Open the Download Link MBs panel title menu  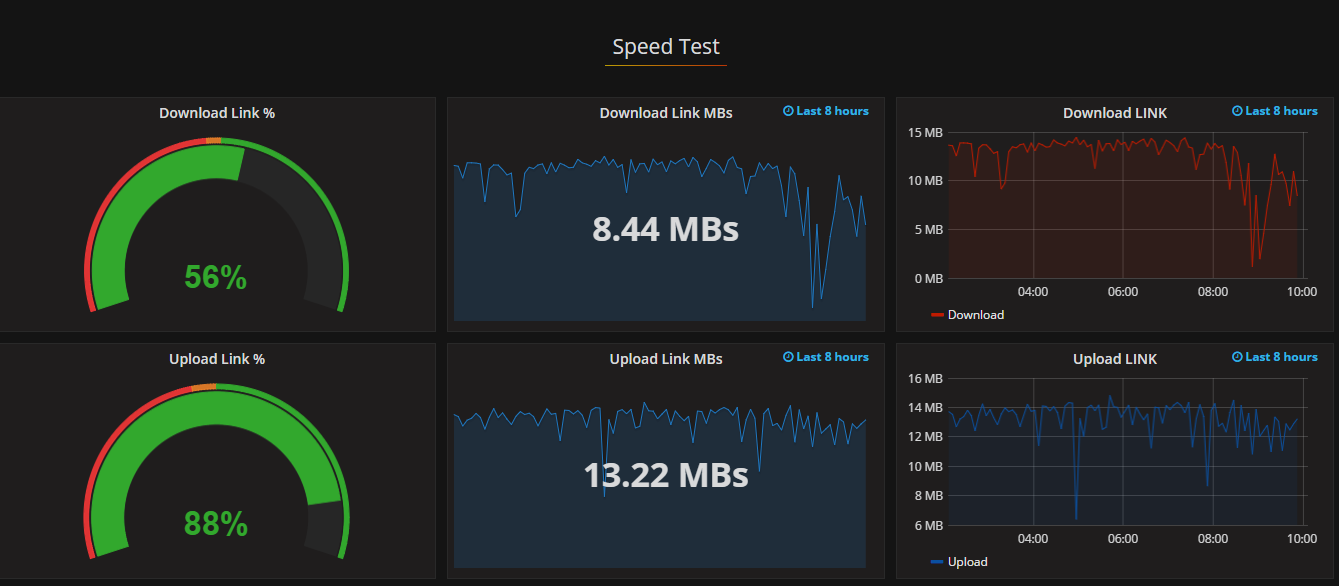(x=666, y=113)
